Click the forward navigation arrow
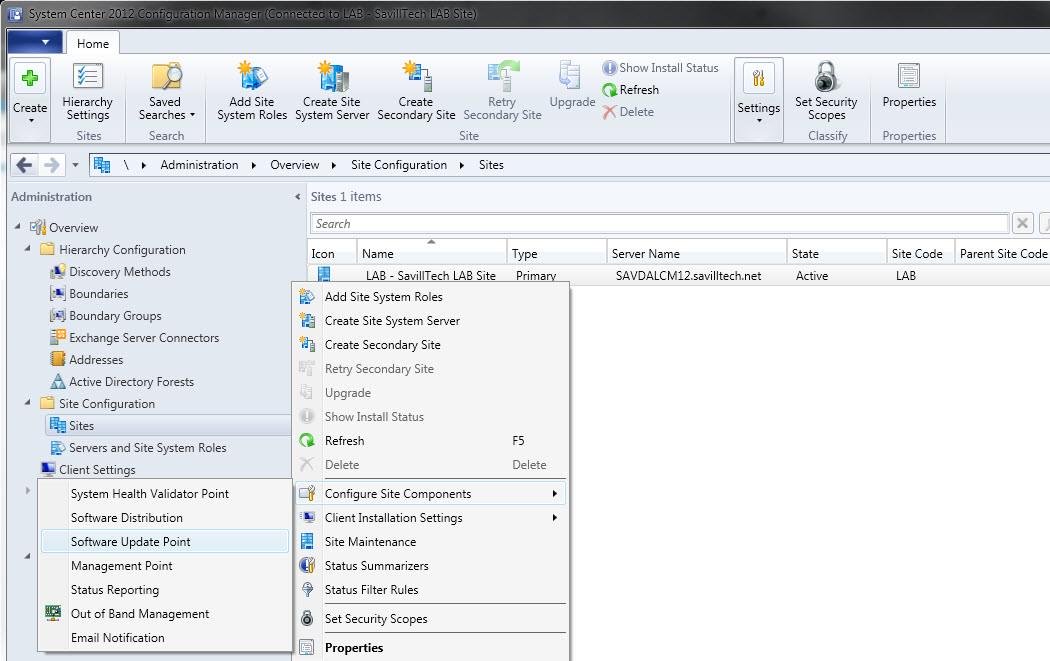Screen dimensions: 1050x661 click(x=52, y=165)
